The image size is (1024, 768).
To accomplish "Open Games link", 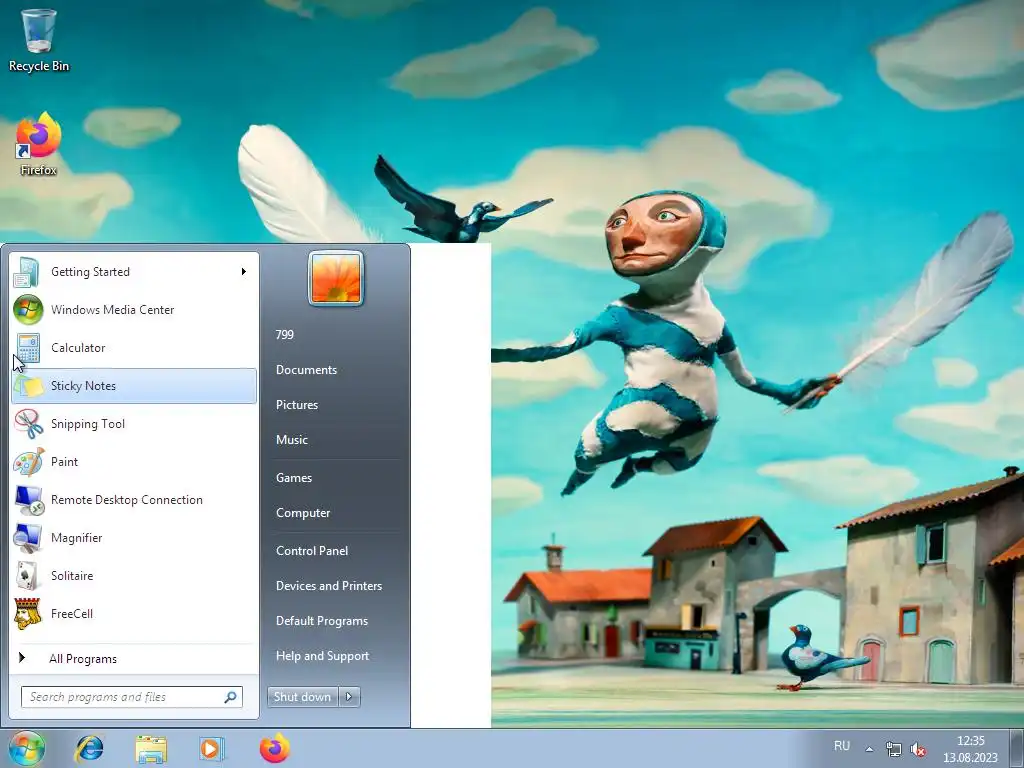I will coord(294,478).
